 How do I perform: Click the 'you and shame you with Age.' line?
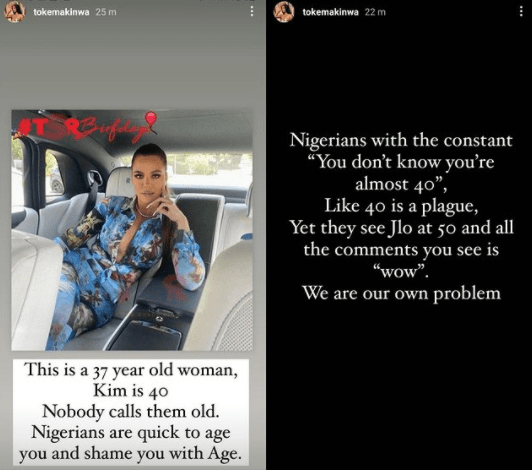131,454
